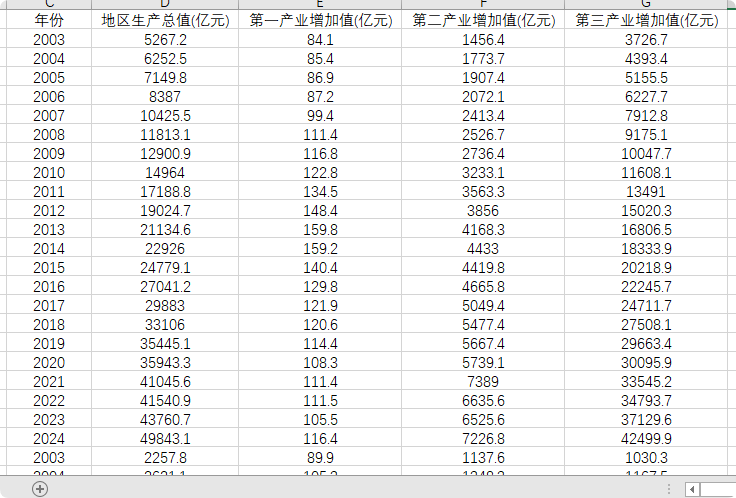Screen dimensions: 736x498
Task: Select the cell containing 108.3
Action: pyautogui.click(x=320, y=363)
